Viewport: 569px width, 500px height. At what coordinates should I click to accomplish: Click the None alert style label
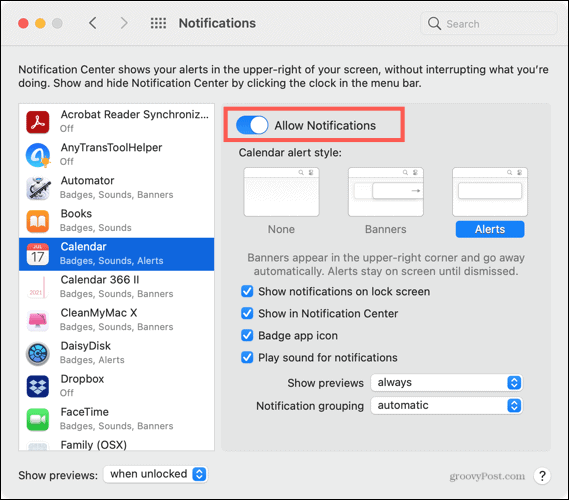[x=281, y=229]
